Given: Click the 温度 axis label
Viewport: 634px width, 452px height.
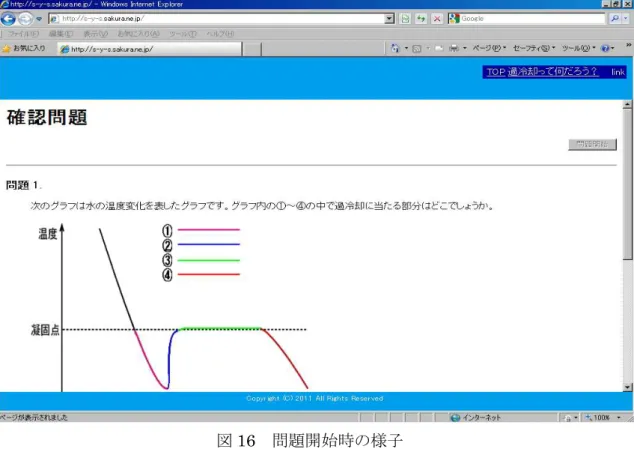Looking at the screenshot, I should pyautogui.click(x=48, y=234).
